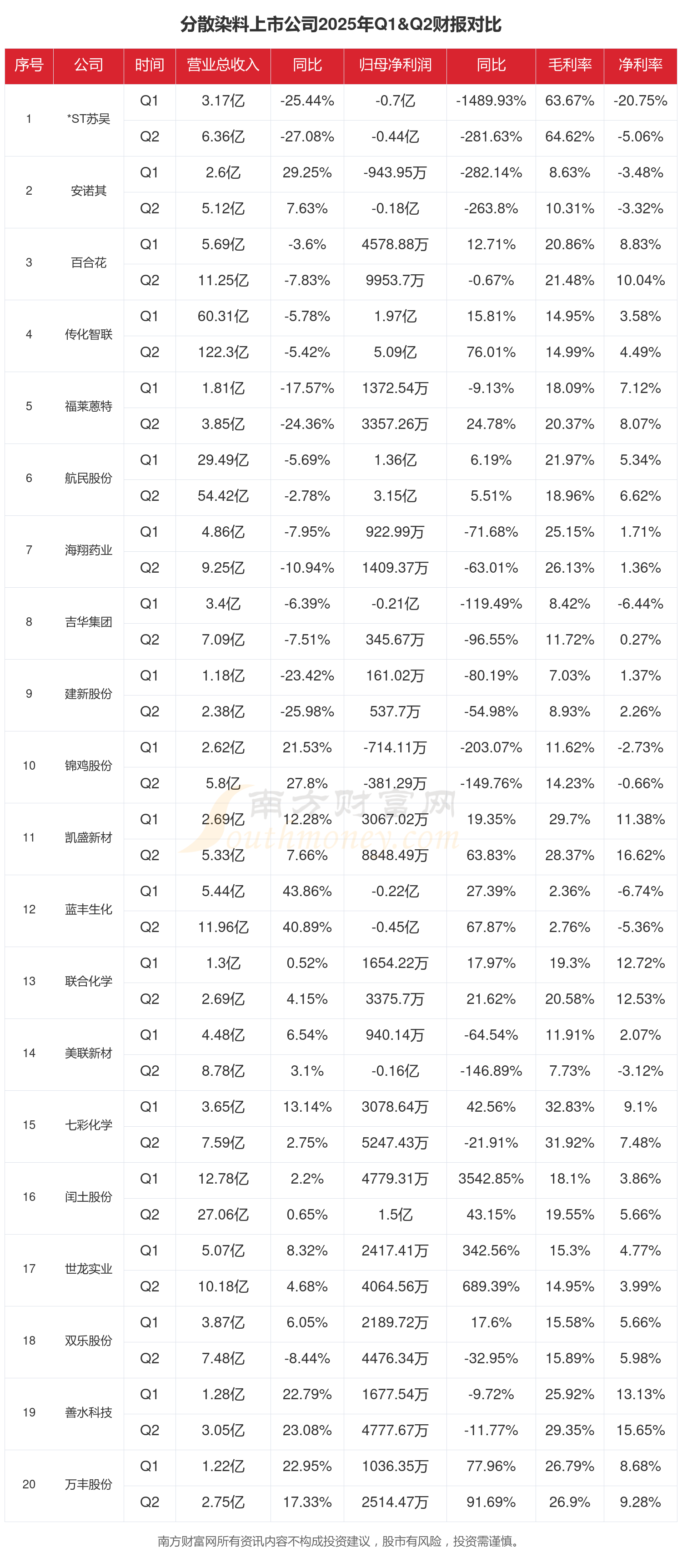The image size is (682, 1568).
Task: Click the 海翔药业 company name
Action: (x=88, y=550)
